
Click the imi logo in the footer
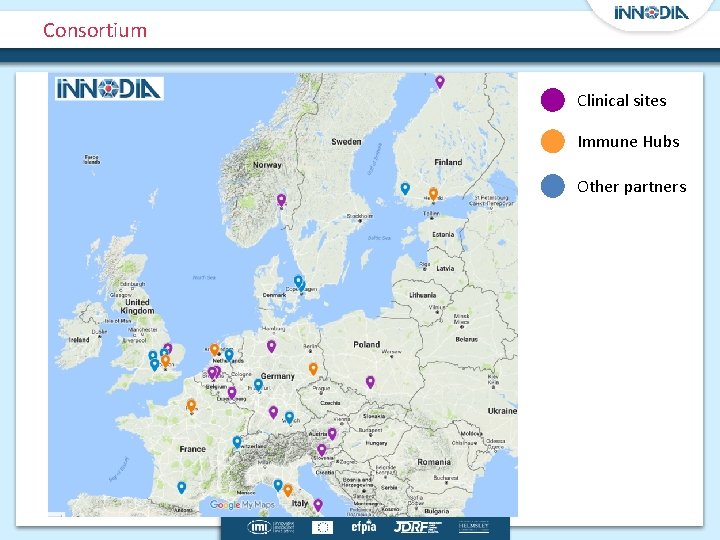coord(270,527)
